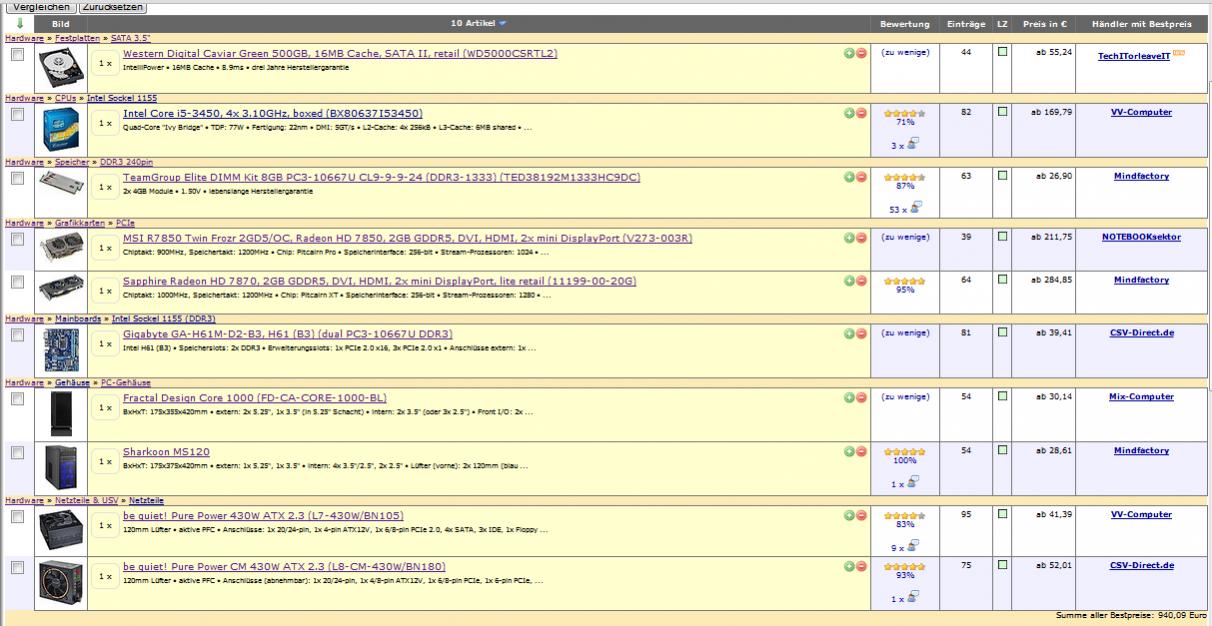Image resolution: width=1212 pixels, height=626 pixels.
Task: Click green plus icon for MSI R7850 Twin Frozr
Action: pos(849,238)
